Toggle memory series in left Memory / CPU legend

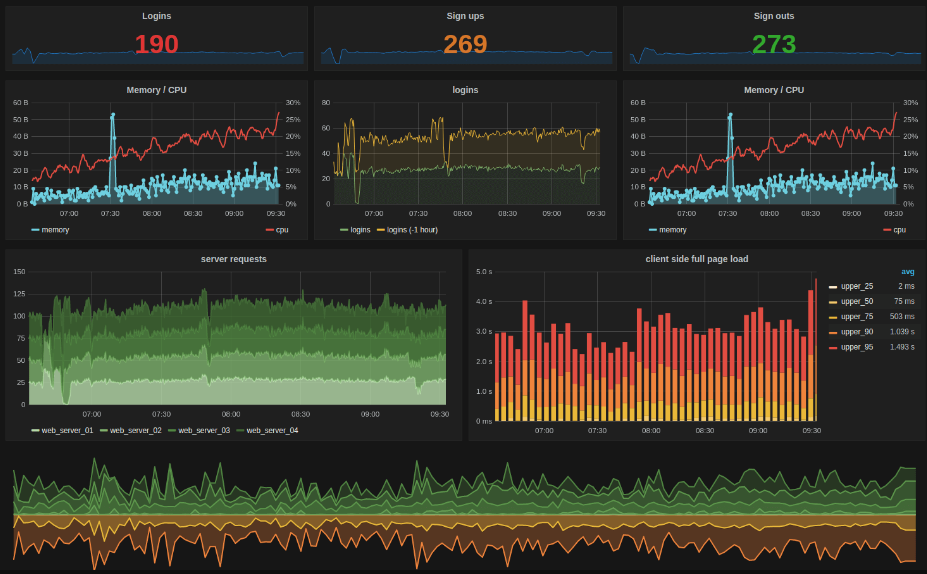point(55,230)
